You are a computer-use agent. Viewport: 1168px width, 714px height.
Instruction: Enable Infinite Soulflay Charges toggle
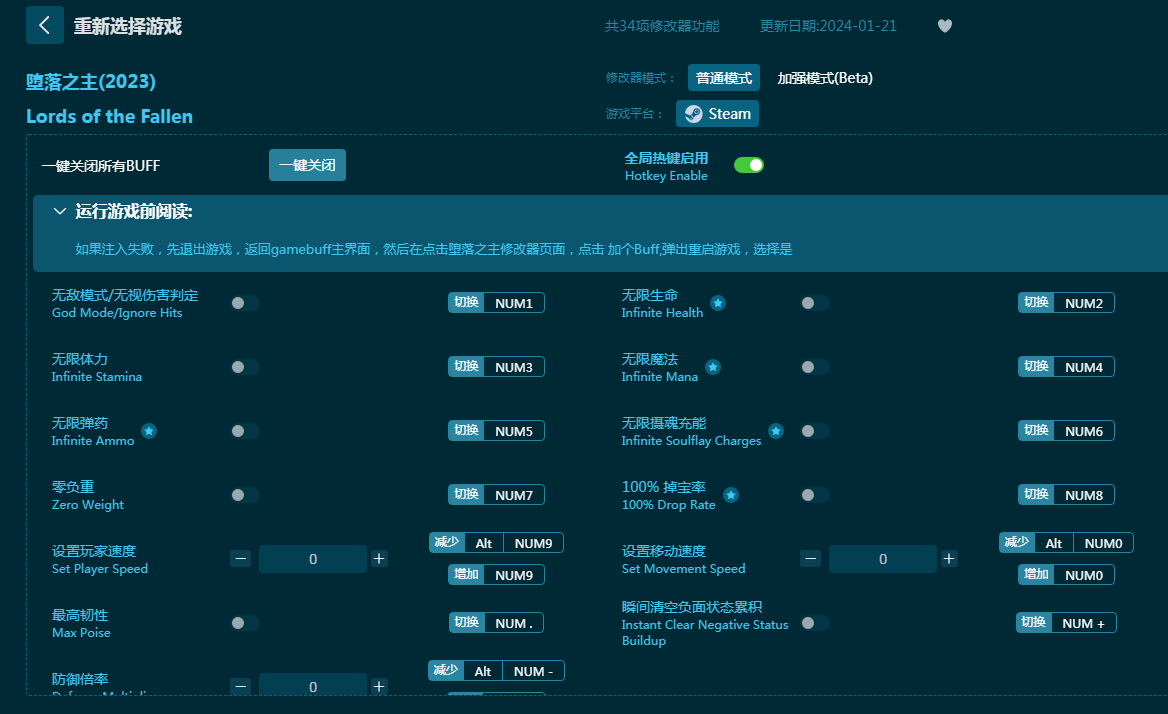pyautogui.click(x=815, y=431)
